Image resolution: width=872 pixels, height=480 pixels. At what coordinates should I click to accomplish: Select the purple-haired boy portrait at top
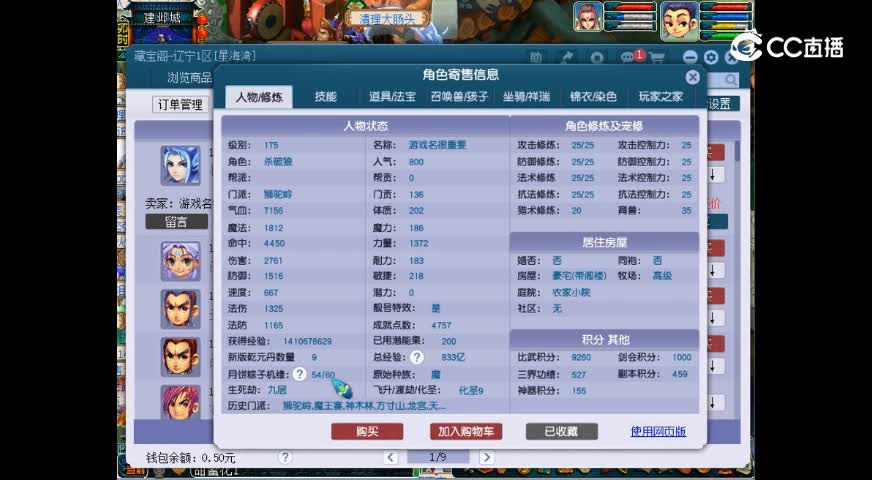pyautogui.click(x=679, y=21)
